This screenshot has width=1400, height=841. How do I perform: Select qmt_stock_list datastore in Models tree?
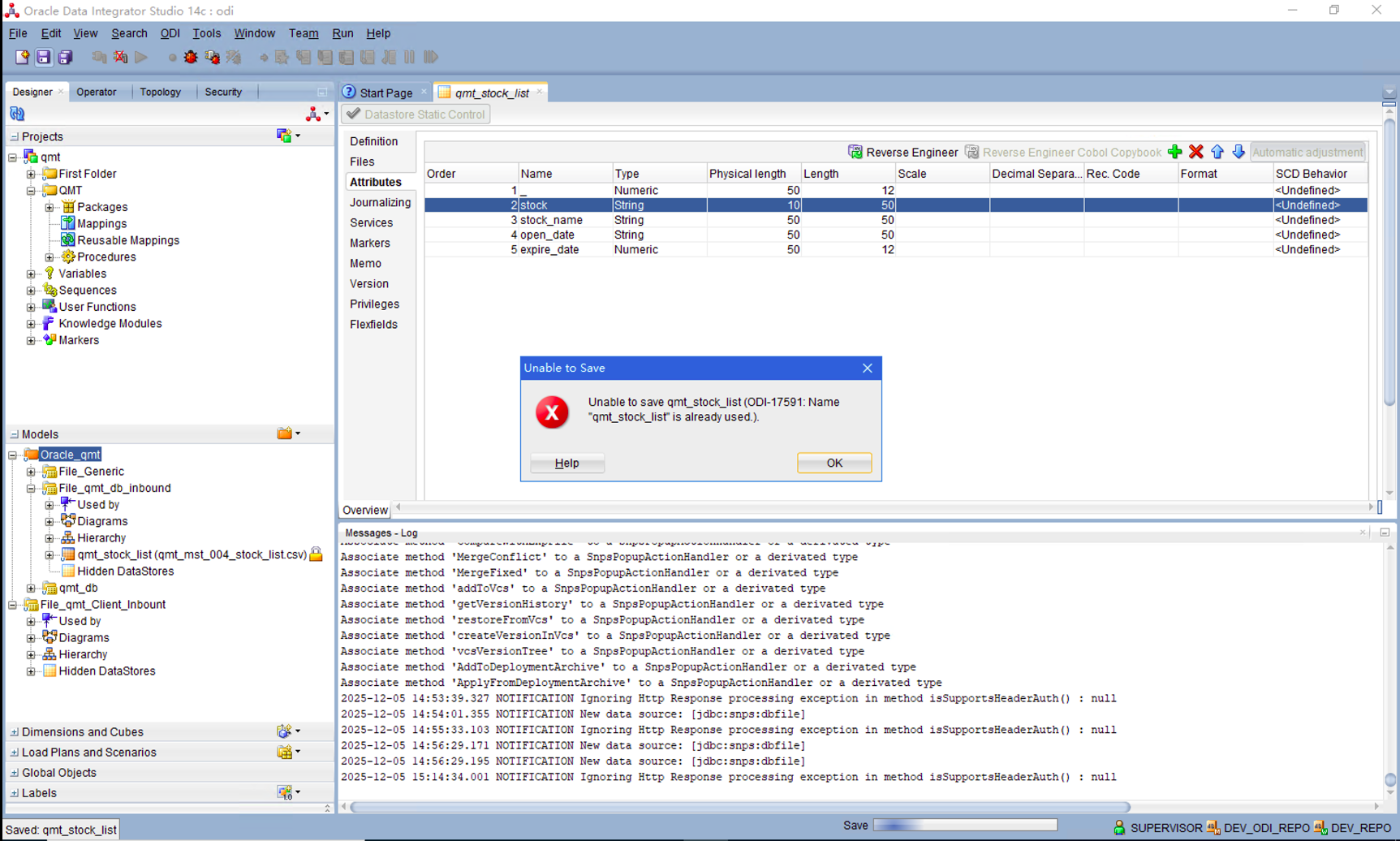(x=192, y=554)
